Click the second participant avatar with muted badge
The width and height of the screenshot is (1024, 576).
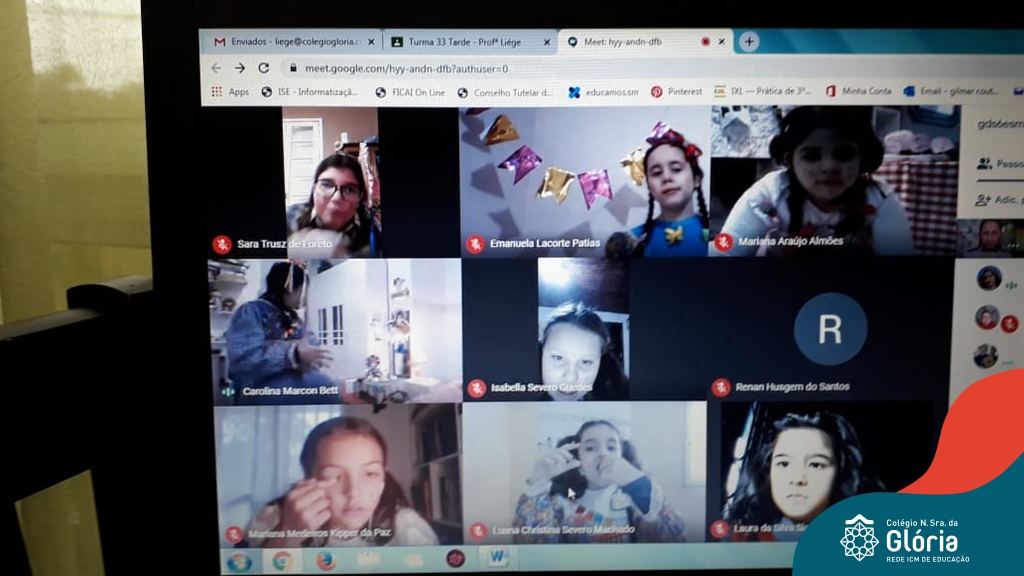[x=987, y=317]
